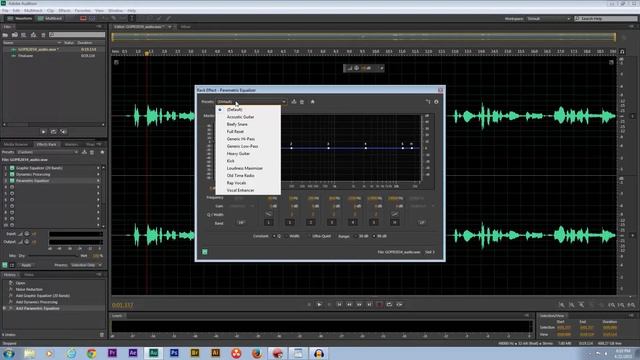The width and height of the screenshot is (640, 360).
Task: Pick the Rap Vocals preset
Action: coord(236,183)
